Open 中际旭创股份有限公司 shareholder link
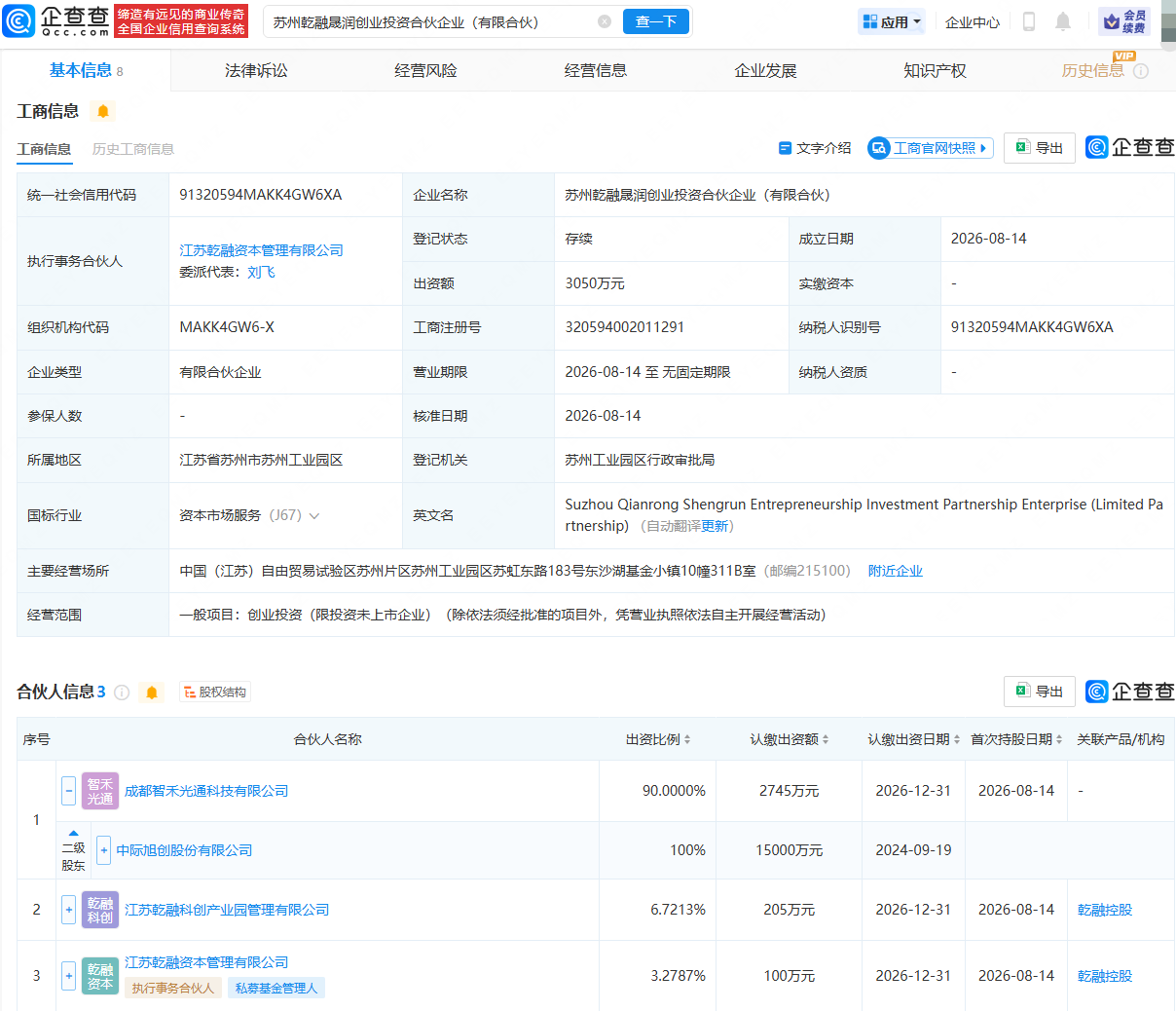This screenshot has width=1176, height=1011. [184, 850]
